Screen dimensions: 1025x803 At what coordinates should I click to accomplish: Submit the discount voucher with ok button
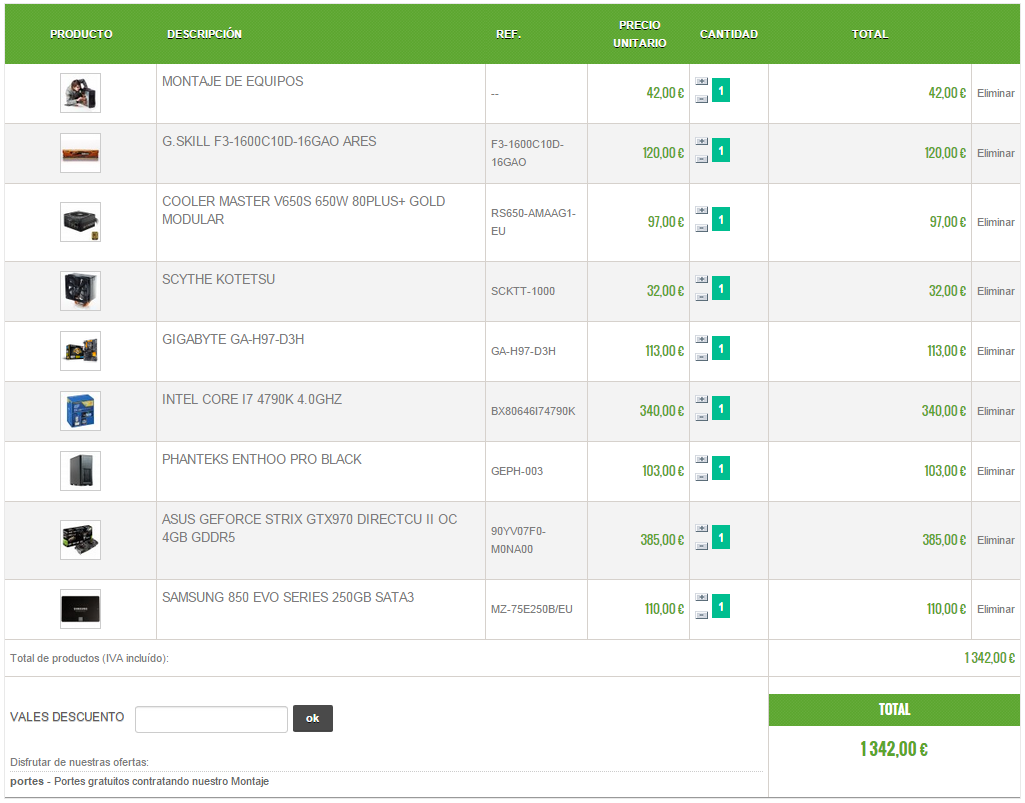pos(312,719)
